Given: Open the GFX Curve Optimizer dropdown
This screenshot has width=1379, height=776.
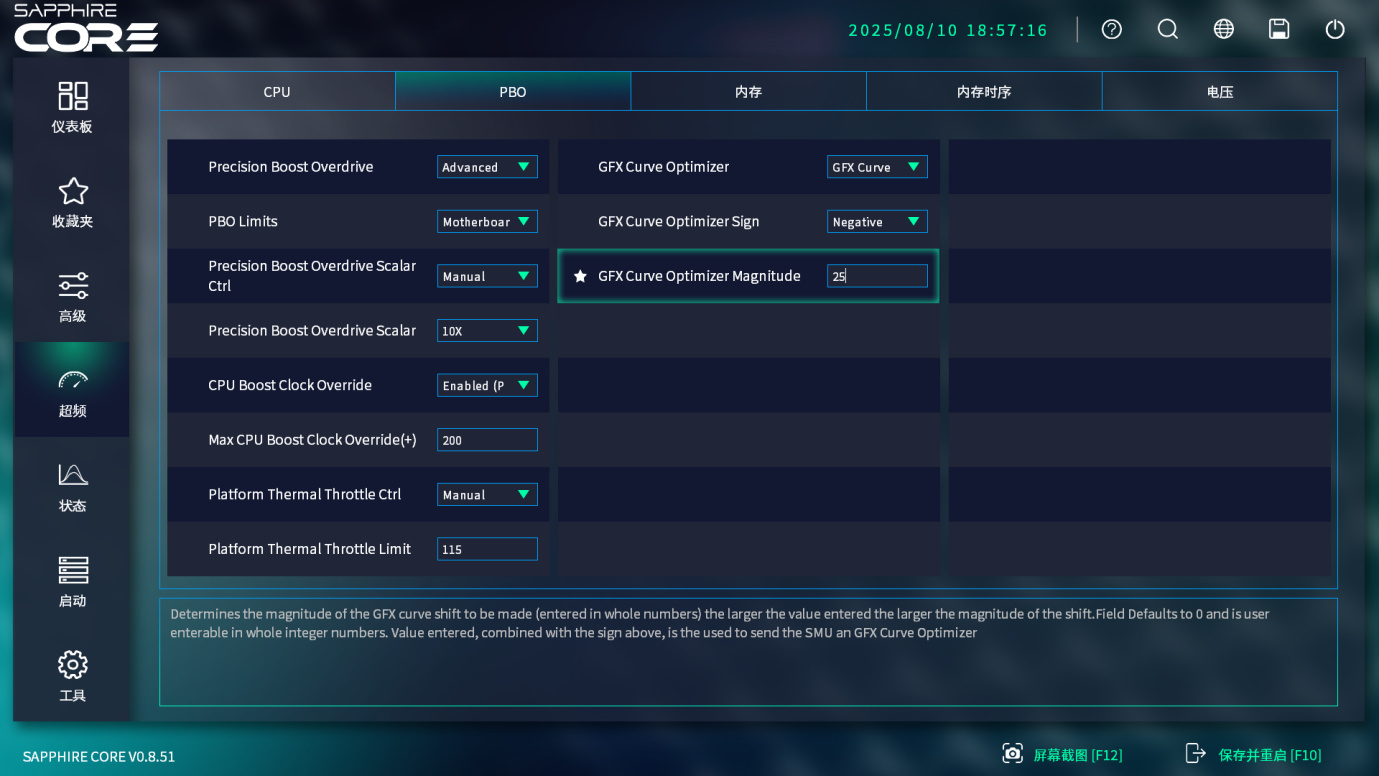Looking at the screenshot, I should click(877, 167).
